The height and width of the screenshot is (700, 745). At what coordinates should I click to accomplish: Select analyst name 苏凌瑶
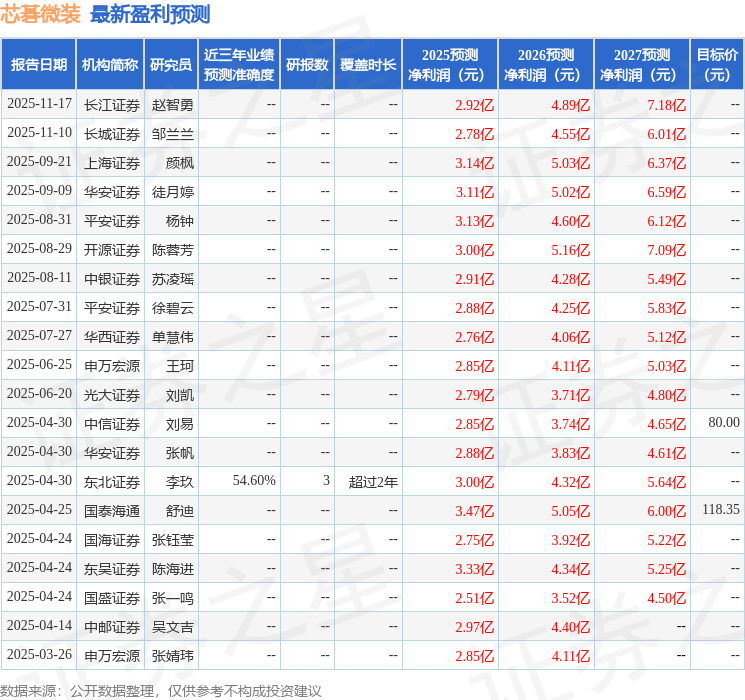pyautogui.click(x=172, y=279)
